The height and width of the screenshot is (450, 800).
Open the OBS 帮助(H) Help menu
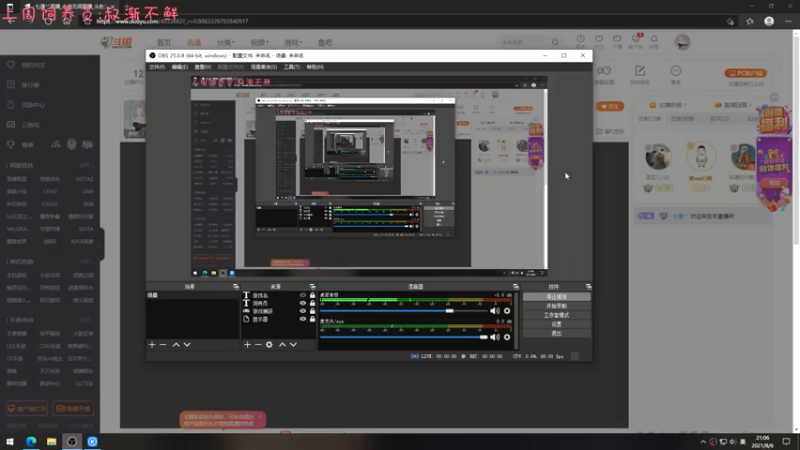click(315, 67)
